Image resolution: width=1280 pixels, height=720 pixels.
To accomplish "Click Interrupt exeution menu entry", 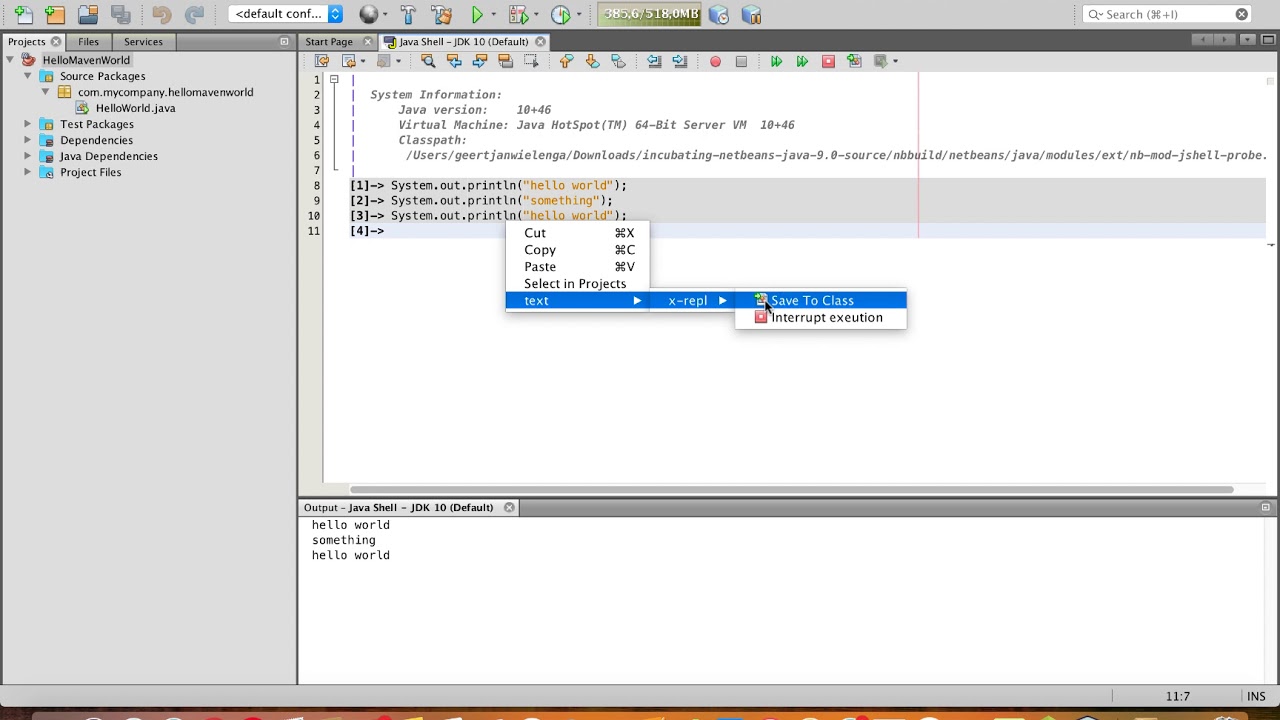I will [x=821, y=317].
